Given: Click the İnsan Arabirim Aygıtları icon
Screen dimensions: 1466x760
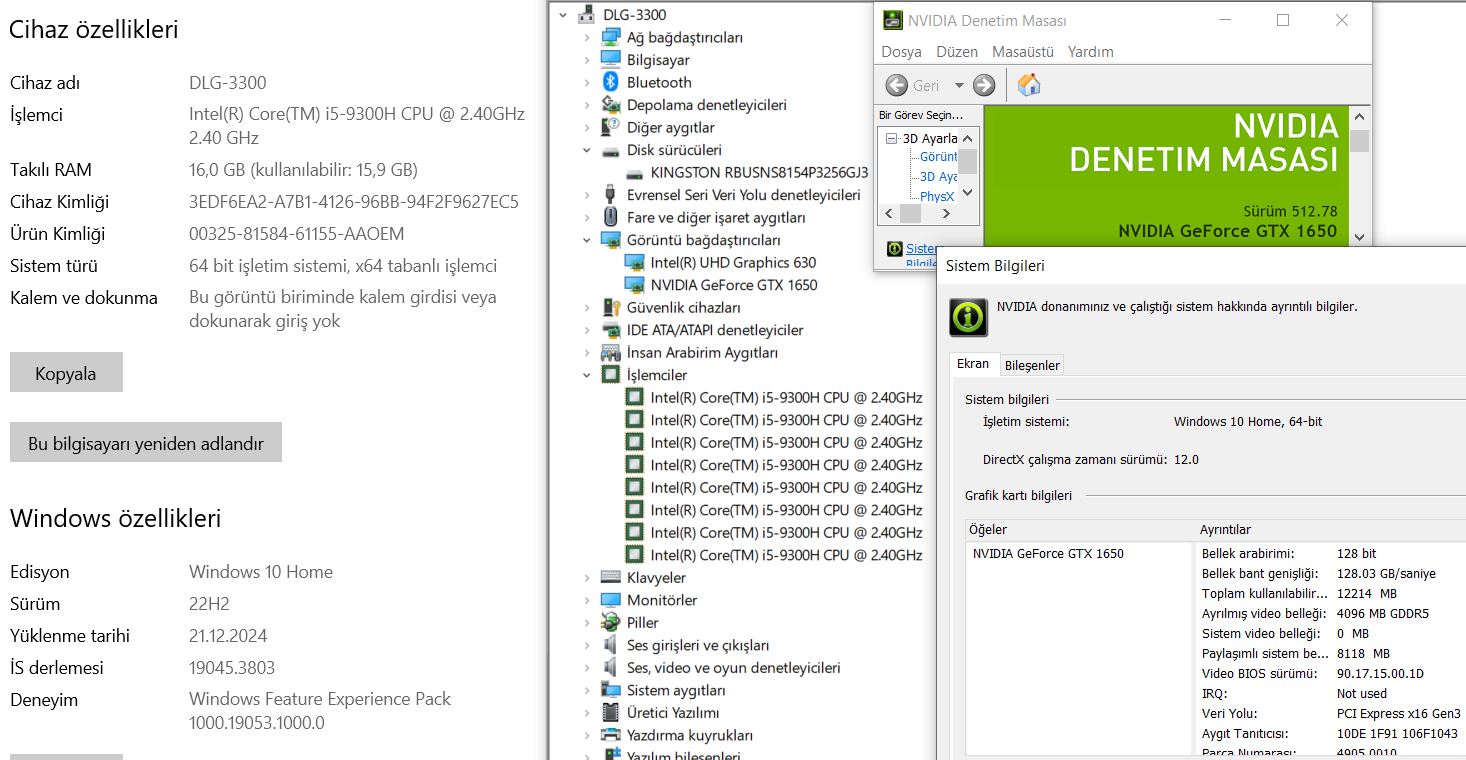Looking at the screenshot, I should 611,352.
